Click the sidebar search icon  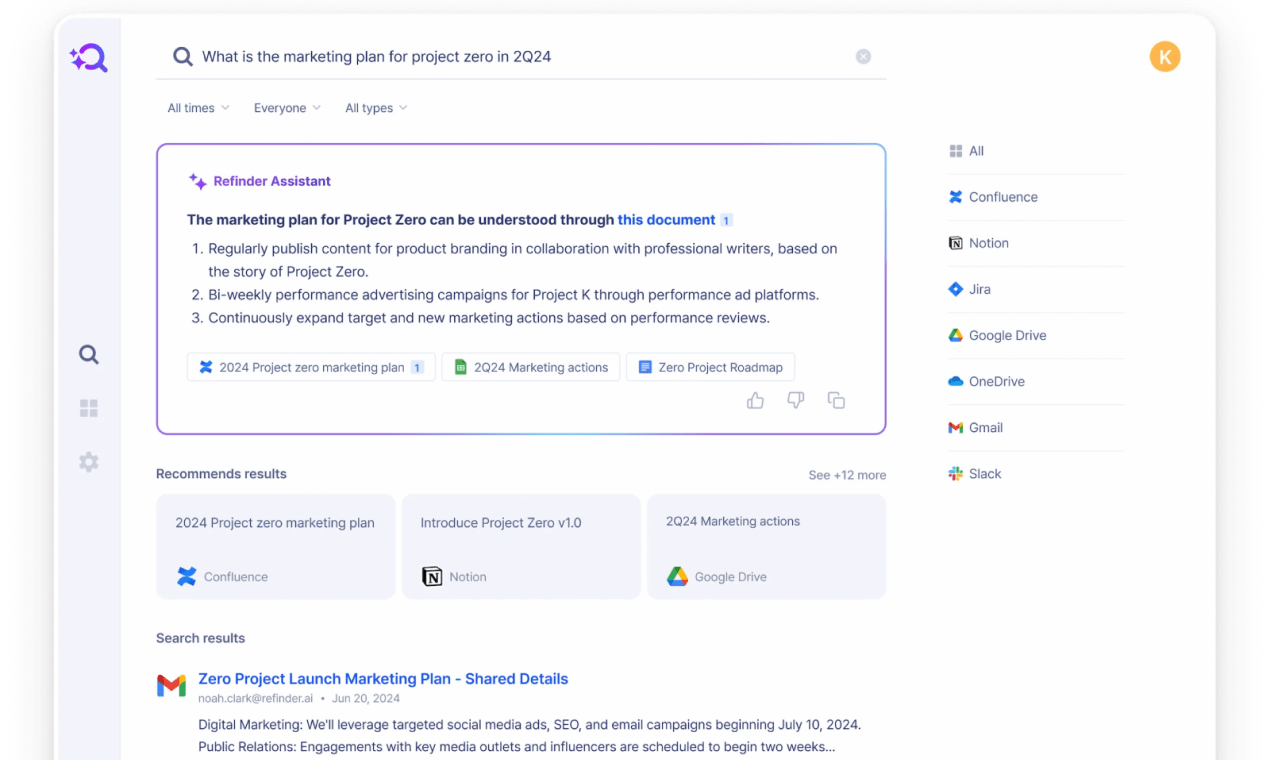pyautogui.click(x=89, y=354)
